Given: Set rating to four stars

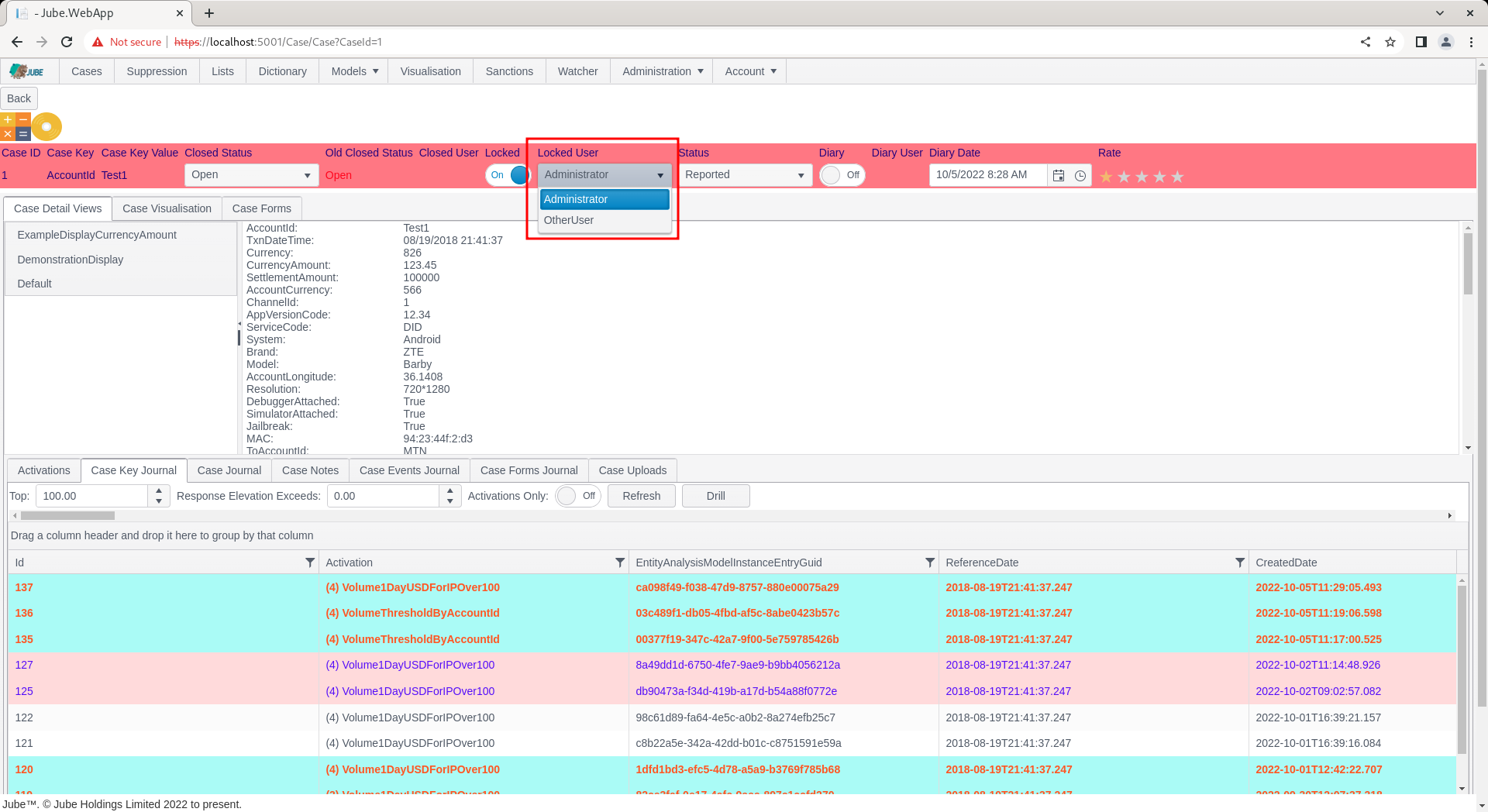Looking at the screenshot, I should (1159, 177).
